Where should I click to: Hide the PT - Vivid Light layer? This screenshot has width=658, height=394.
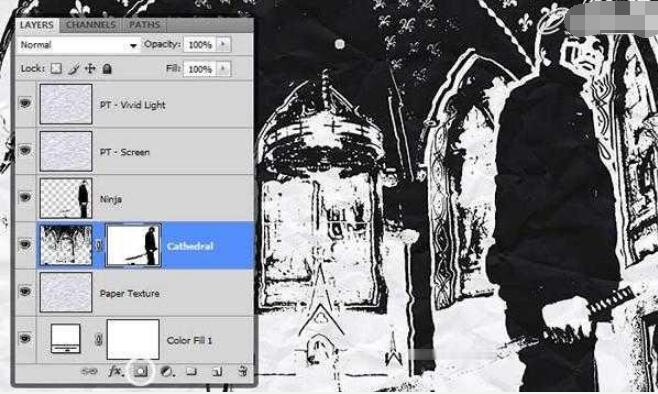pos(25,103)
